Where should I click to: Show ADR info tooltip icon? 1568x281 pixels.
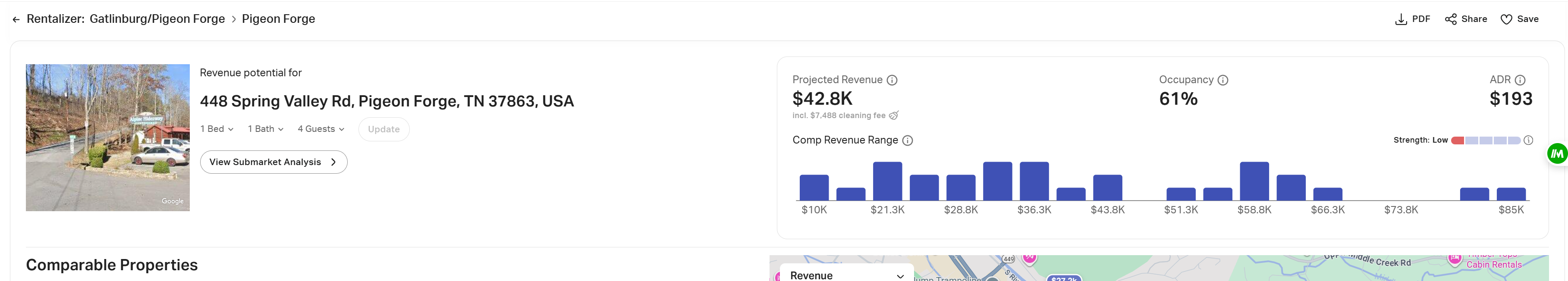pyautogui.click(x=1520, y=80)
